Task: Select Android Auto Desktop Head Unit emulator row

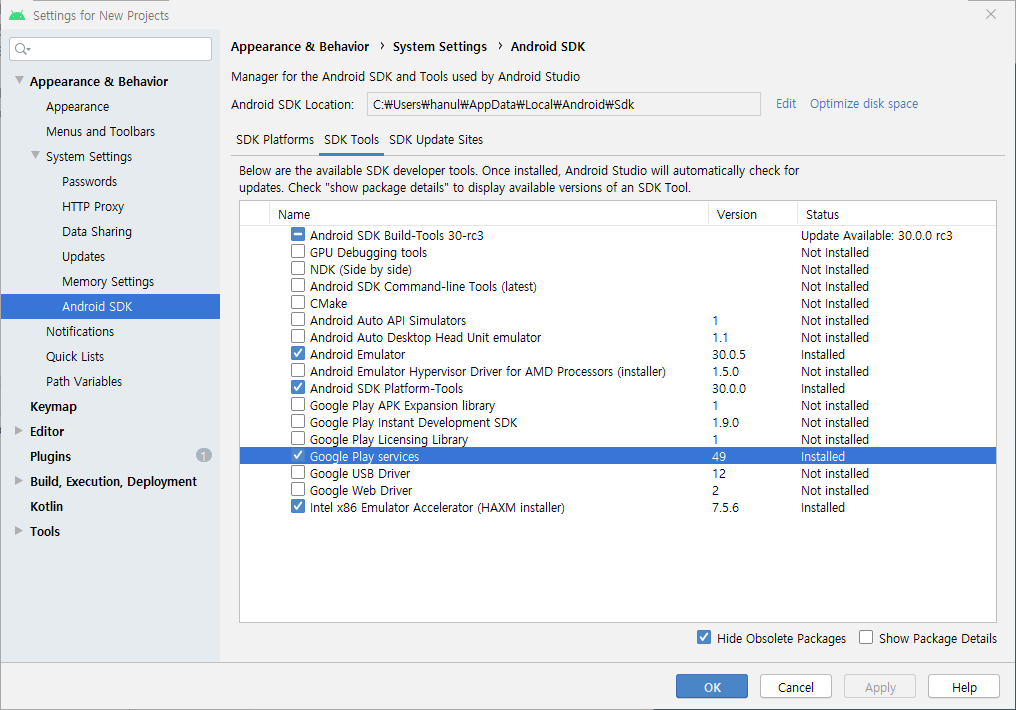Action: click(618, 338)
